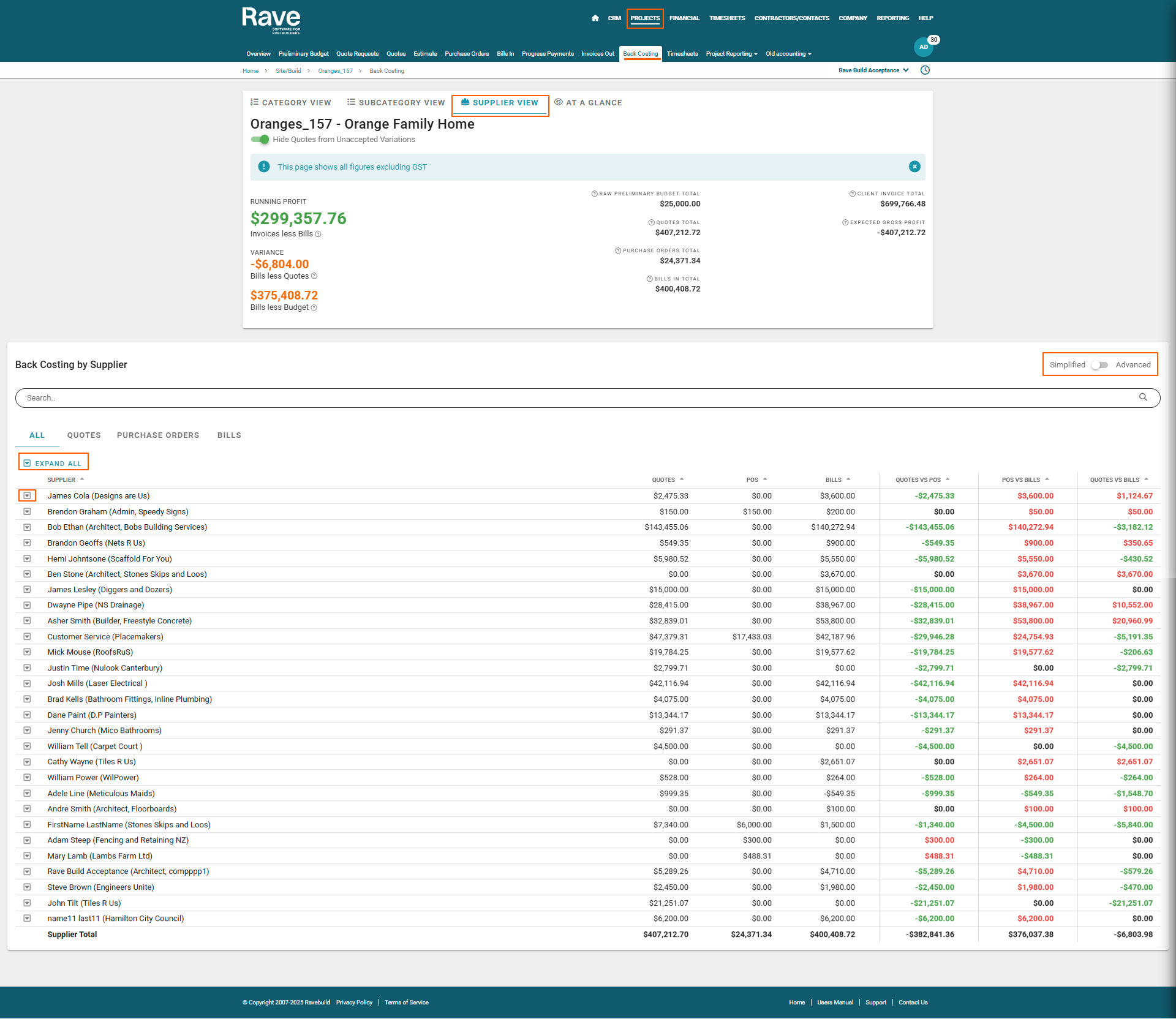Viewport: 1176px width, 1019px height.
Task: Select the Quotes filter tab
Action: (x=84, y=435)
